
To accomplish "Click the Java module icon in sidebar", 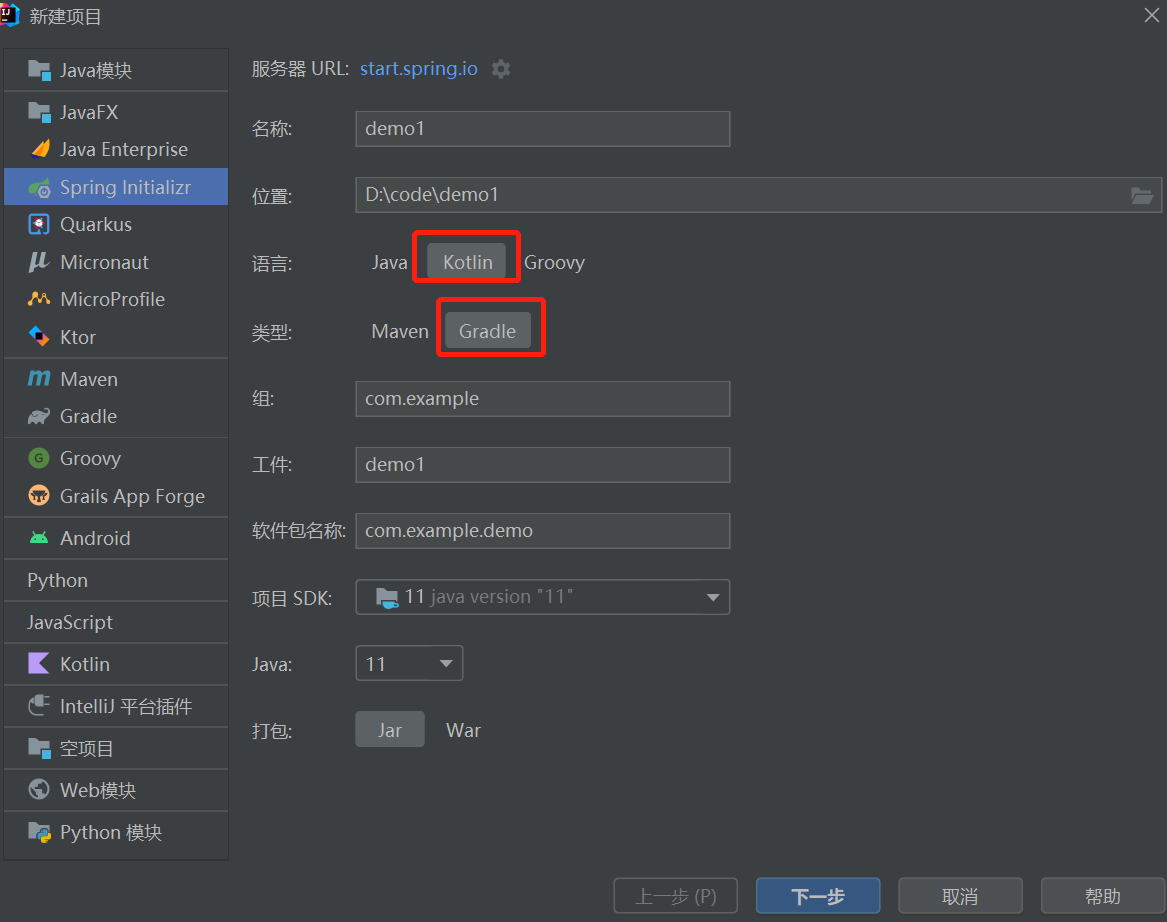I will point(39,70).
